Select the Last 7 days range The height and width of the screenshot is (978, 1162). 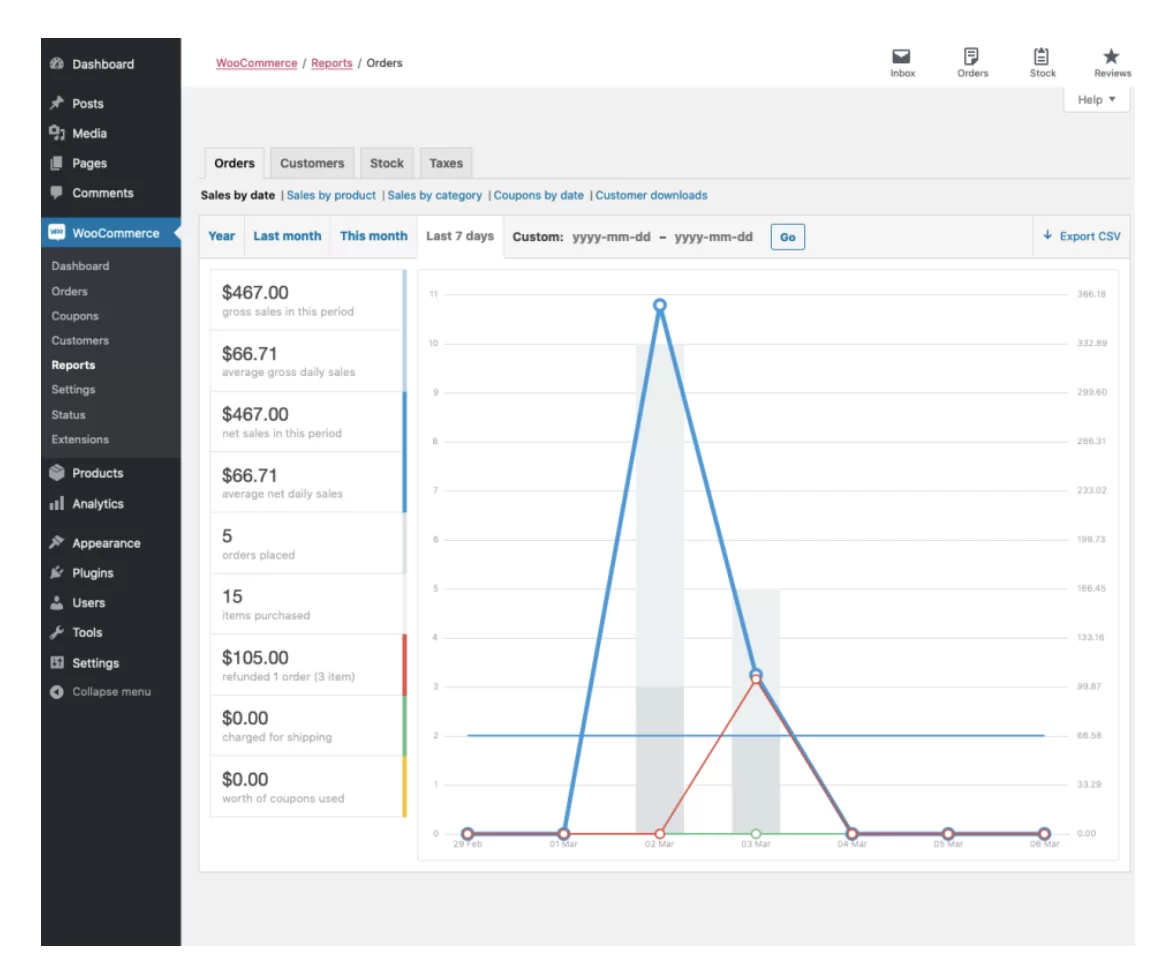459,236
